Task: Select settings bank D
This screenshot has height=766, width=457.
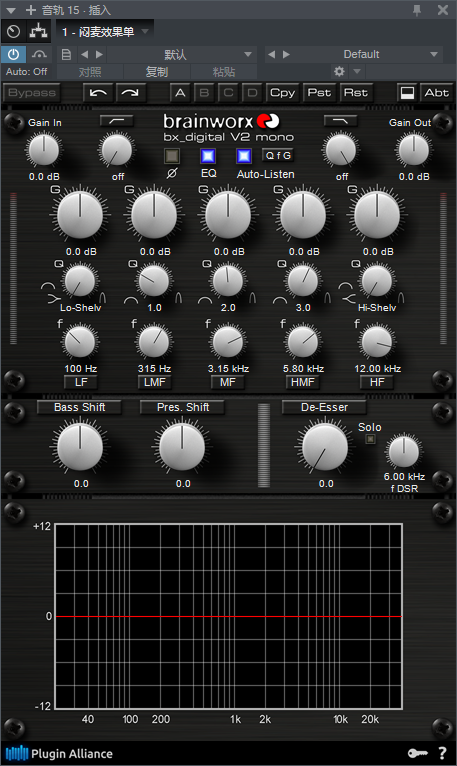Action: (252, 93)
